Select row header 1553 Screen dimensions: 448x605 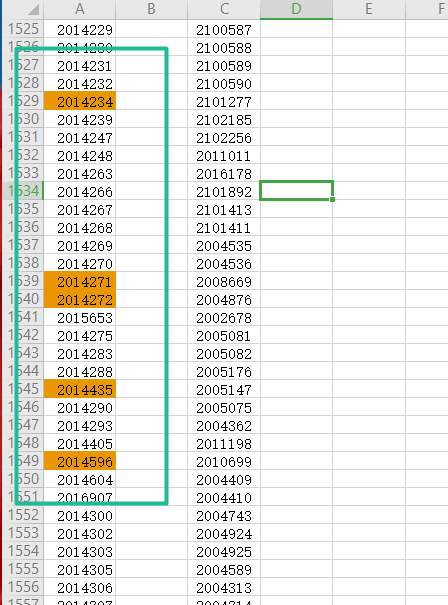coord(23,533)
